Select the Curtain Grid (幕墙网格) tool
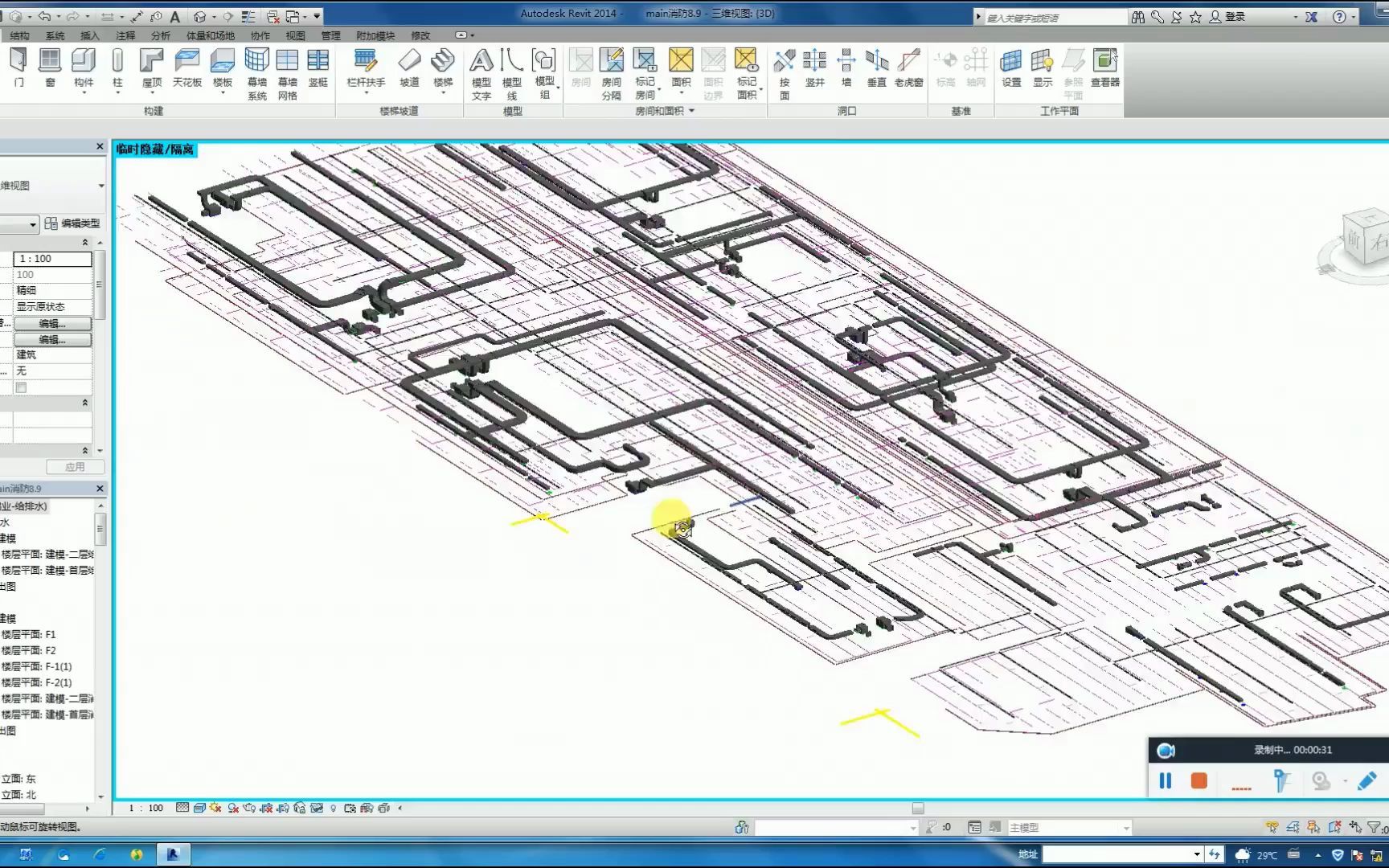This screenshot has width=1389, height=868. [x=287, y=73]
